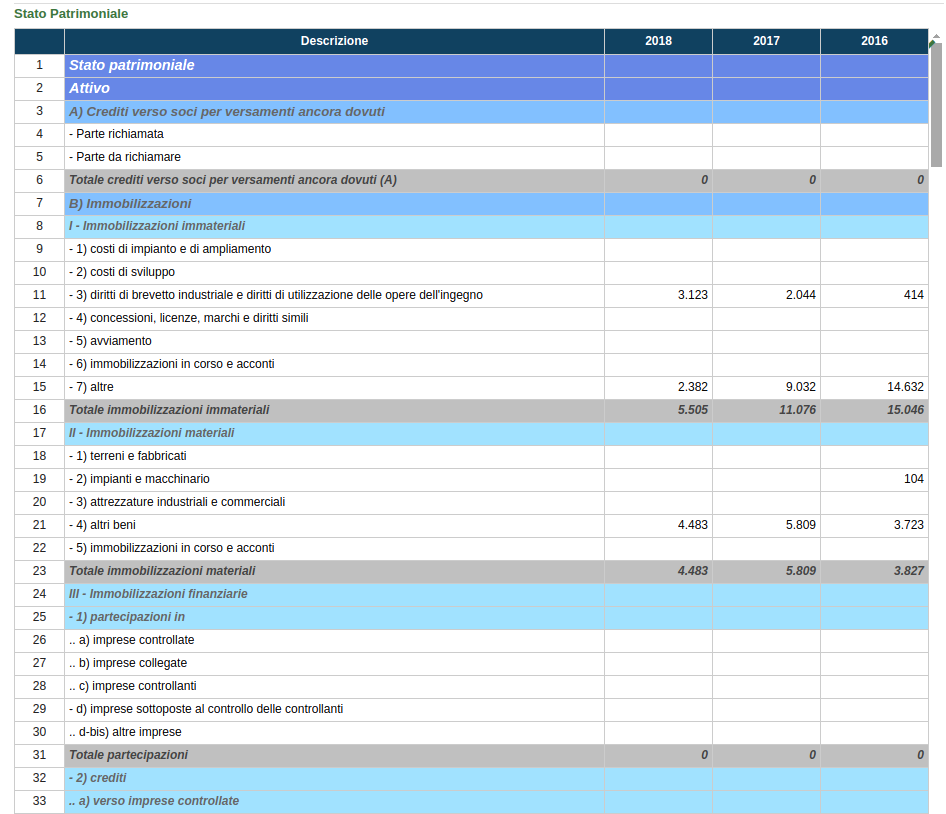
Task: Select 'II - Immobilizzazioni materiali' row
Action: 471,433
